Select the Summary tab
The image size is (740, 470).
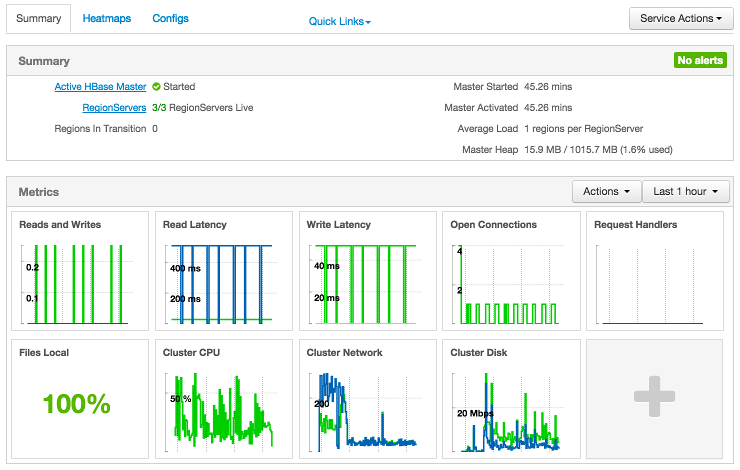[39, 18]
